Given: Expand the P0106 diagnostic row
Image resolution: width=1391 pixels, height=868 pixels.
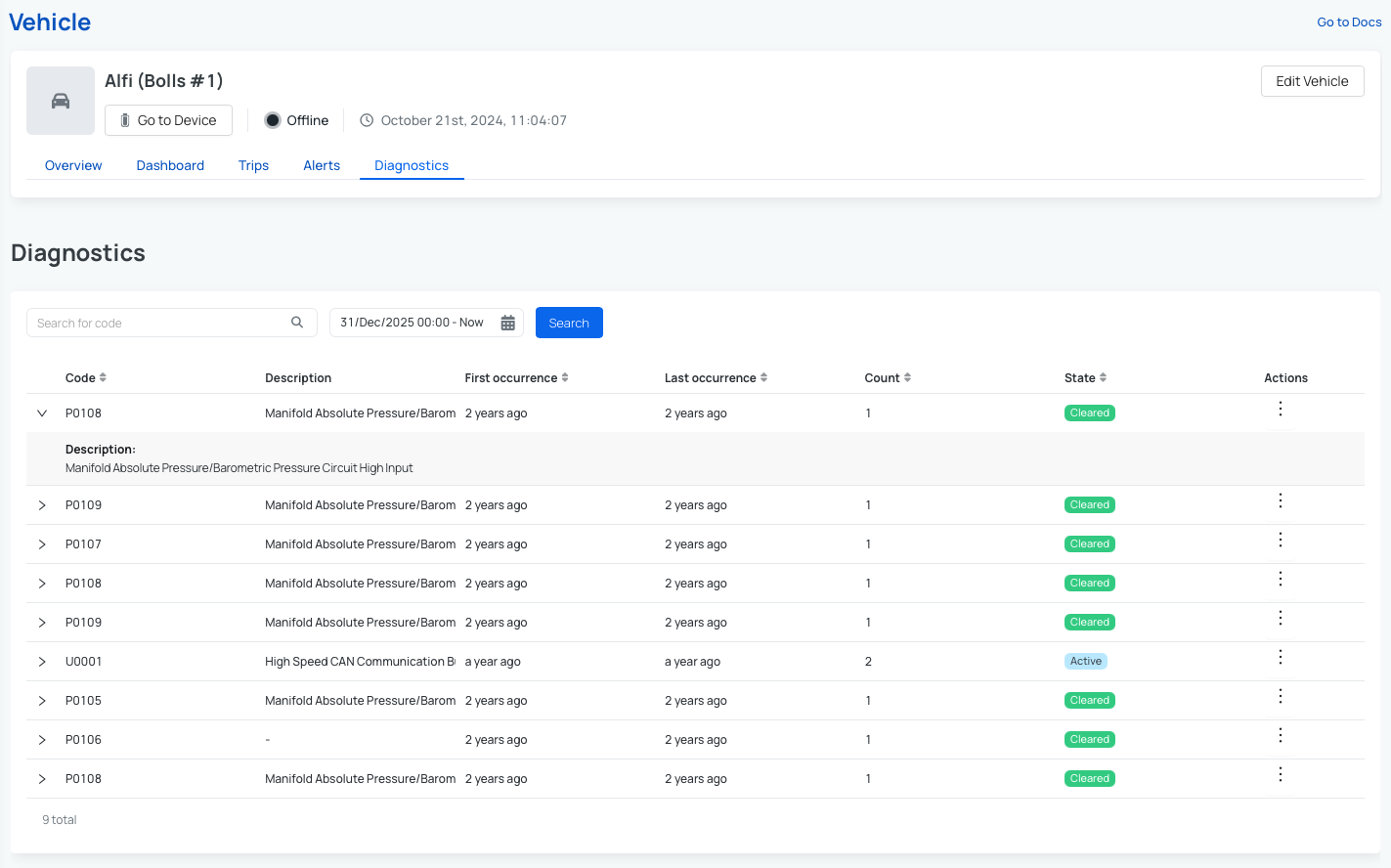Looking at the screenshot, I should pos(42,740).
